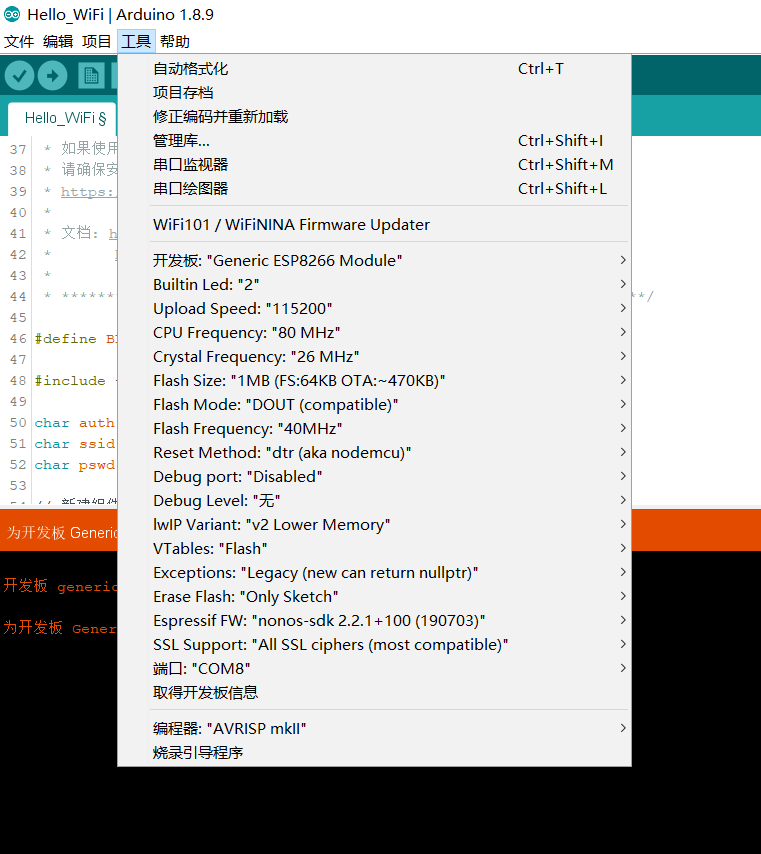This screenshot has width=761, height=854.
Task: Open the 帮助 menu
Action: (175, 41)
